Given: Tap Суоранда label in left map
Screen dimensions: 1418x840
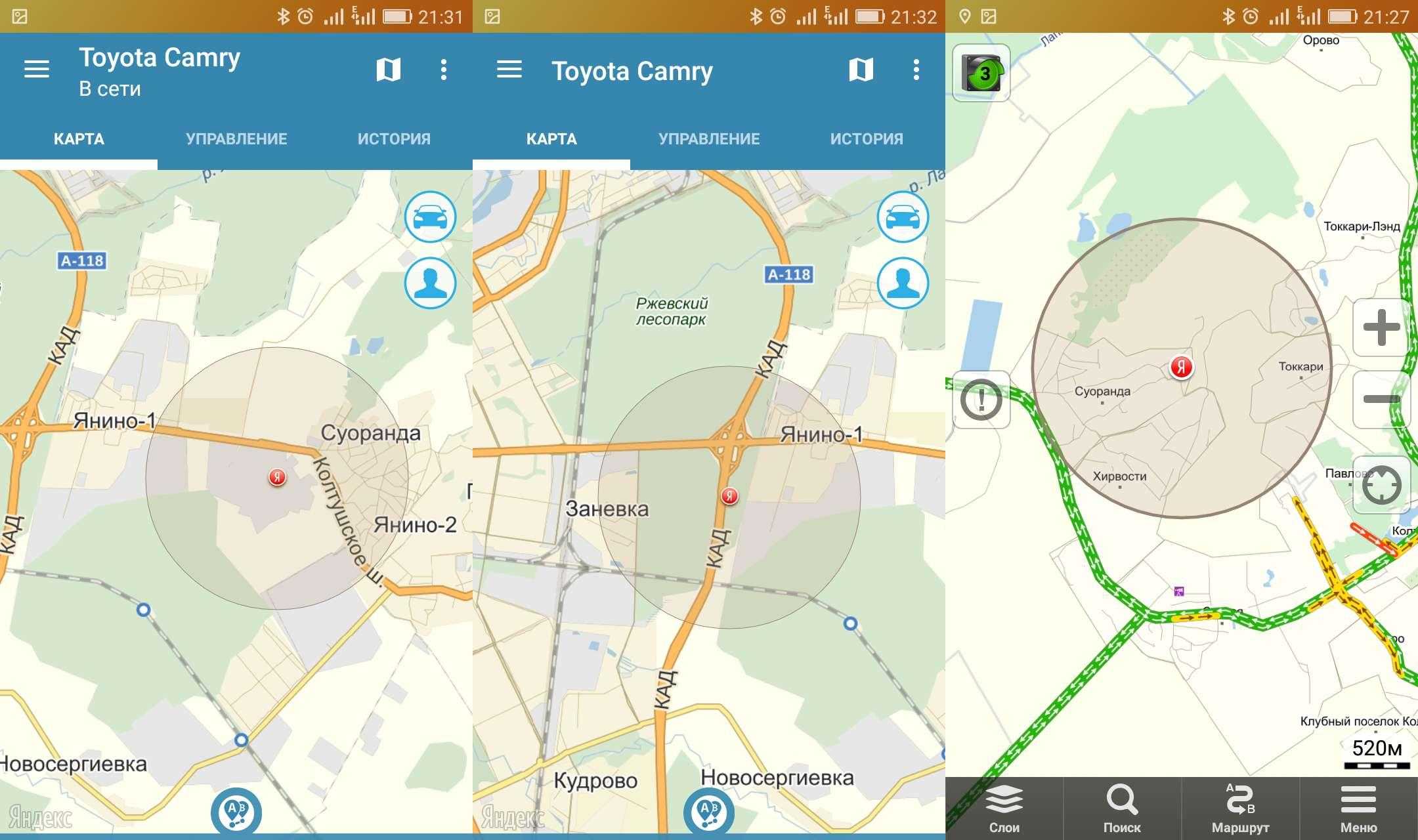Looking at the screenshot, I should pos(371,433).
